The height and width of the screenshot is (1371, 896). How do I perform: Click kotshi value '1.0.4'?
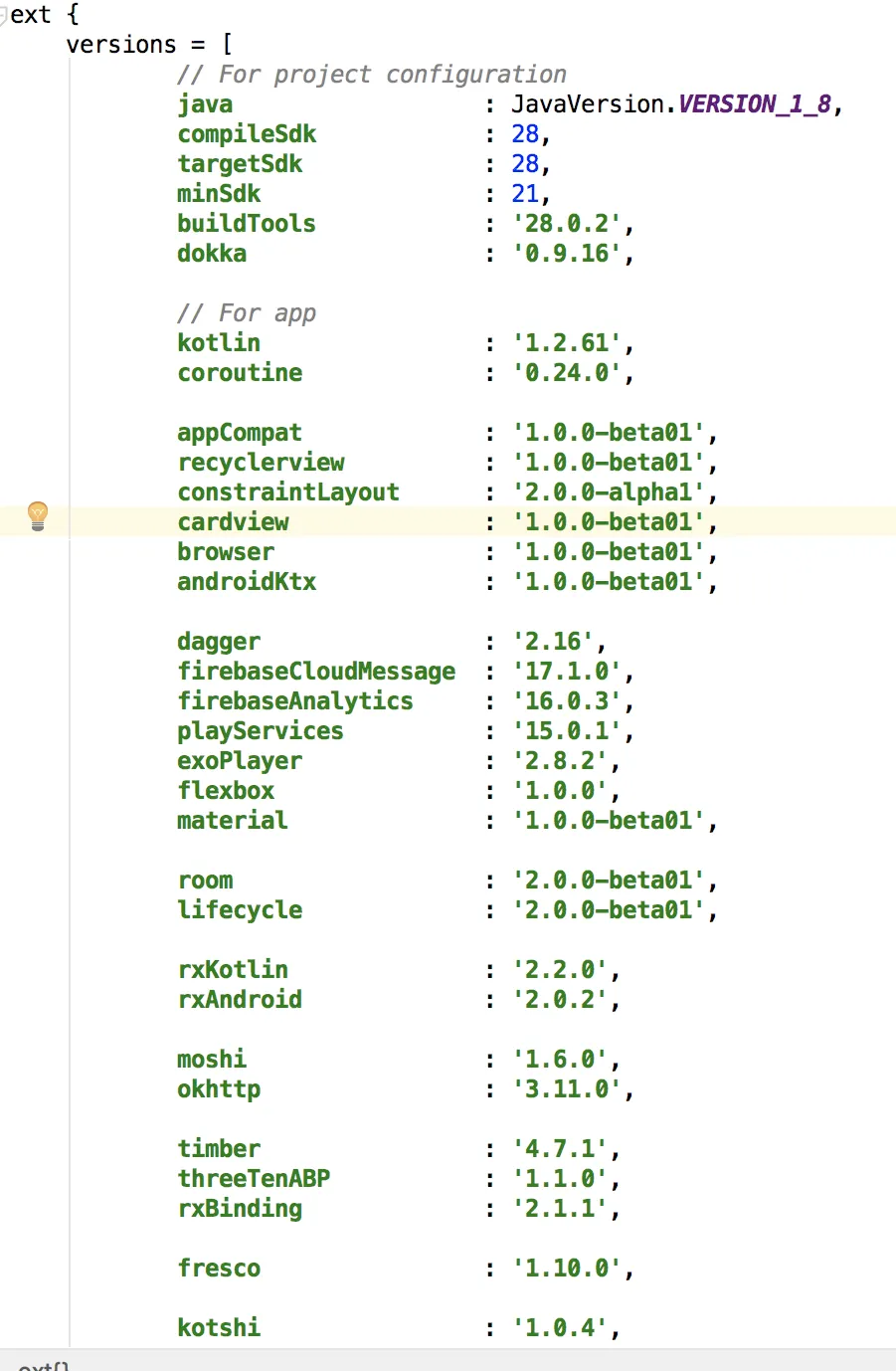click(x=560, y=1328)
